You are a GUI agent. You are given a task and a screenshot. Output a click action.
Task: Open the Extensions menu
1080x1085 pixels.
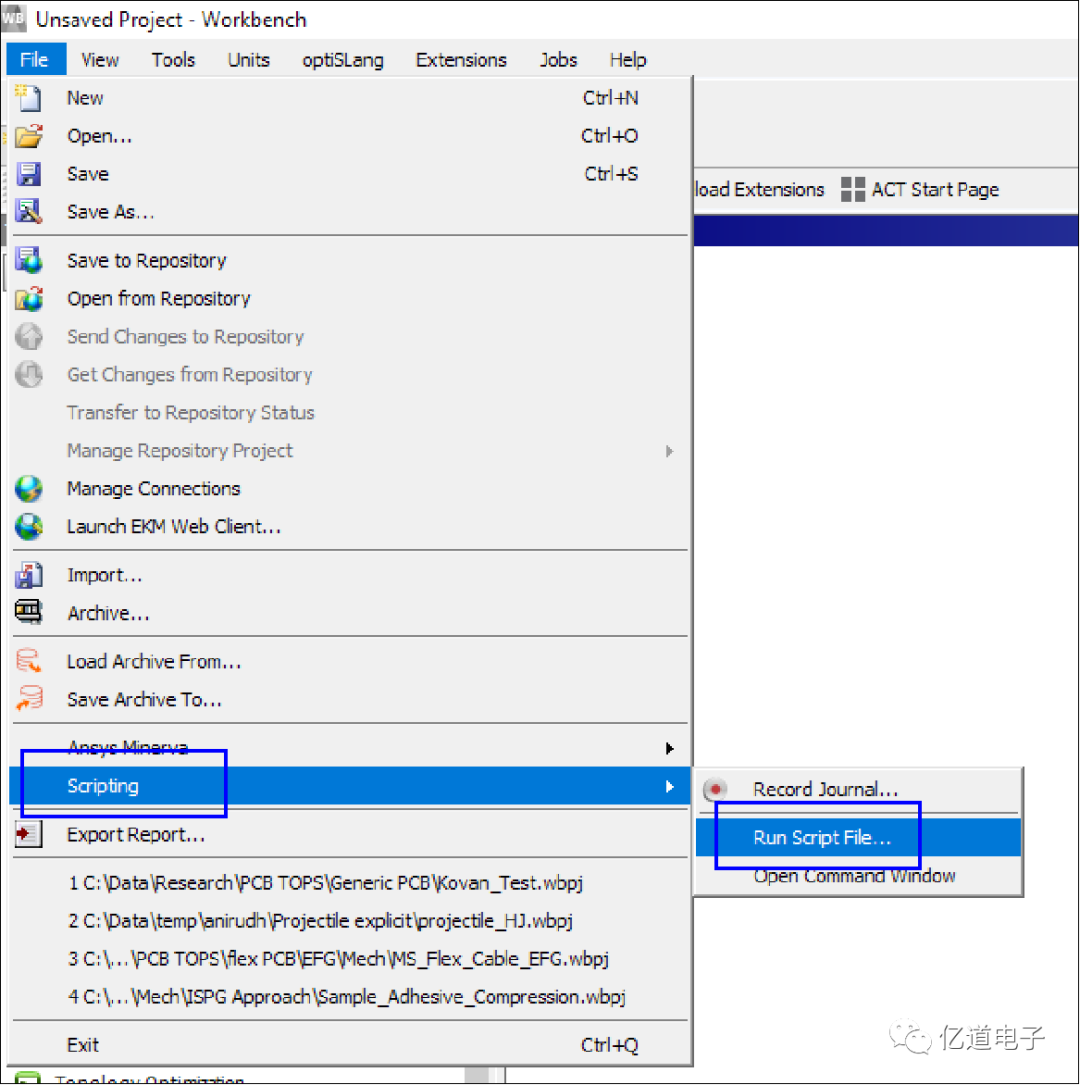[461, 60]
